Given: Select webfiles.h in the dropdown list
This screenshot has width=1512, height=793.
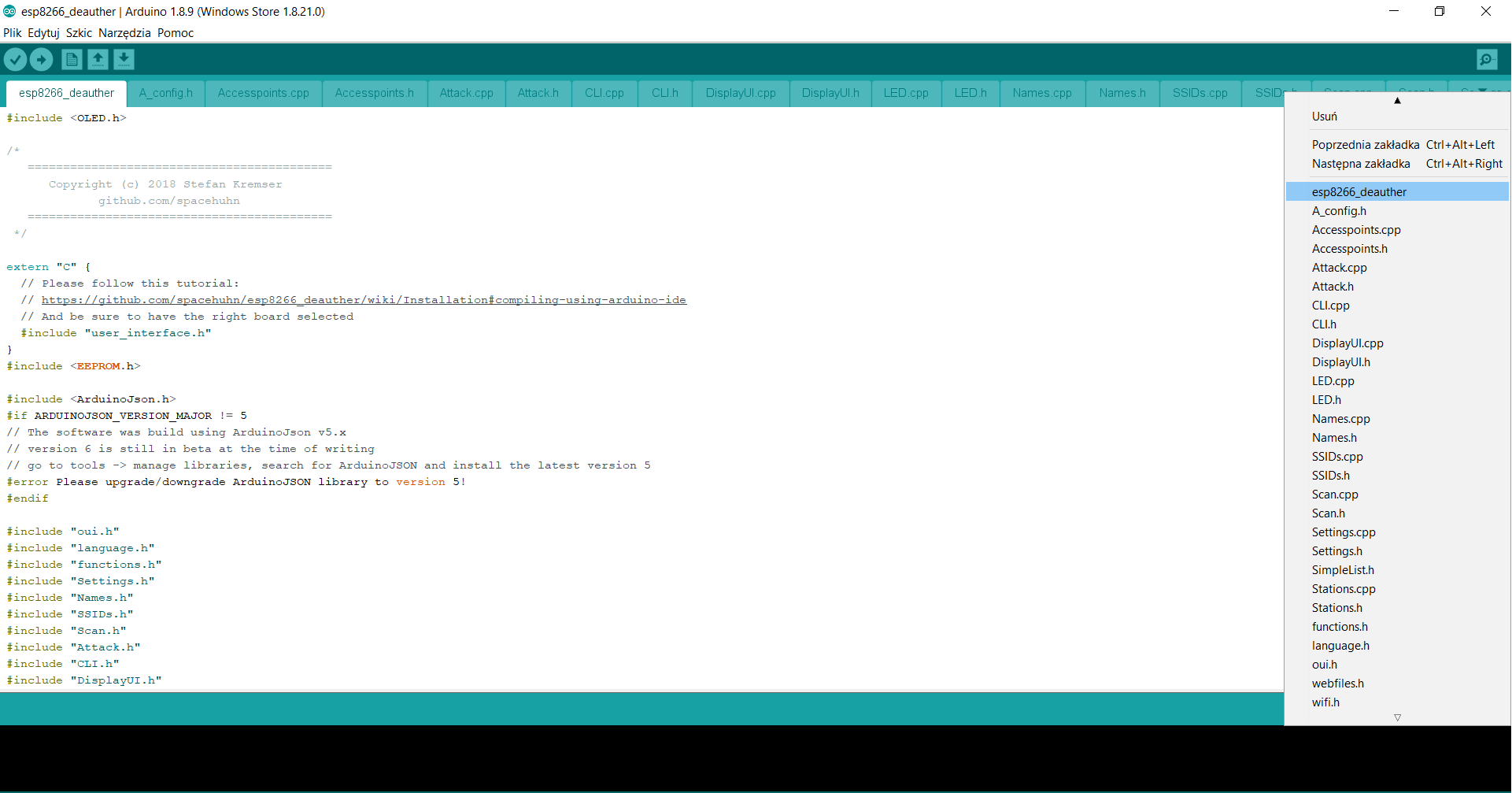Looking at the screenshot, I should pos(1397,684).
